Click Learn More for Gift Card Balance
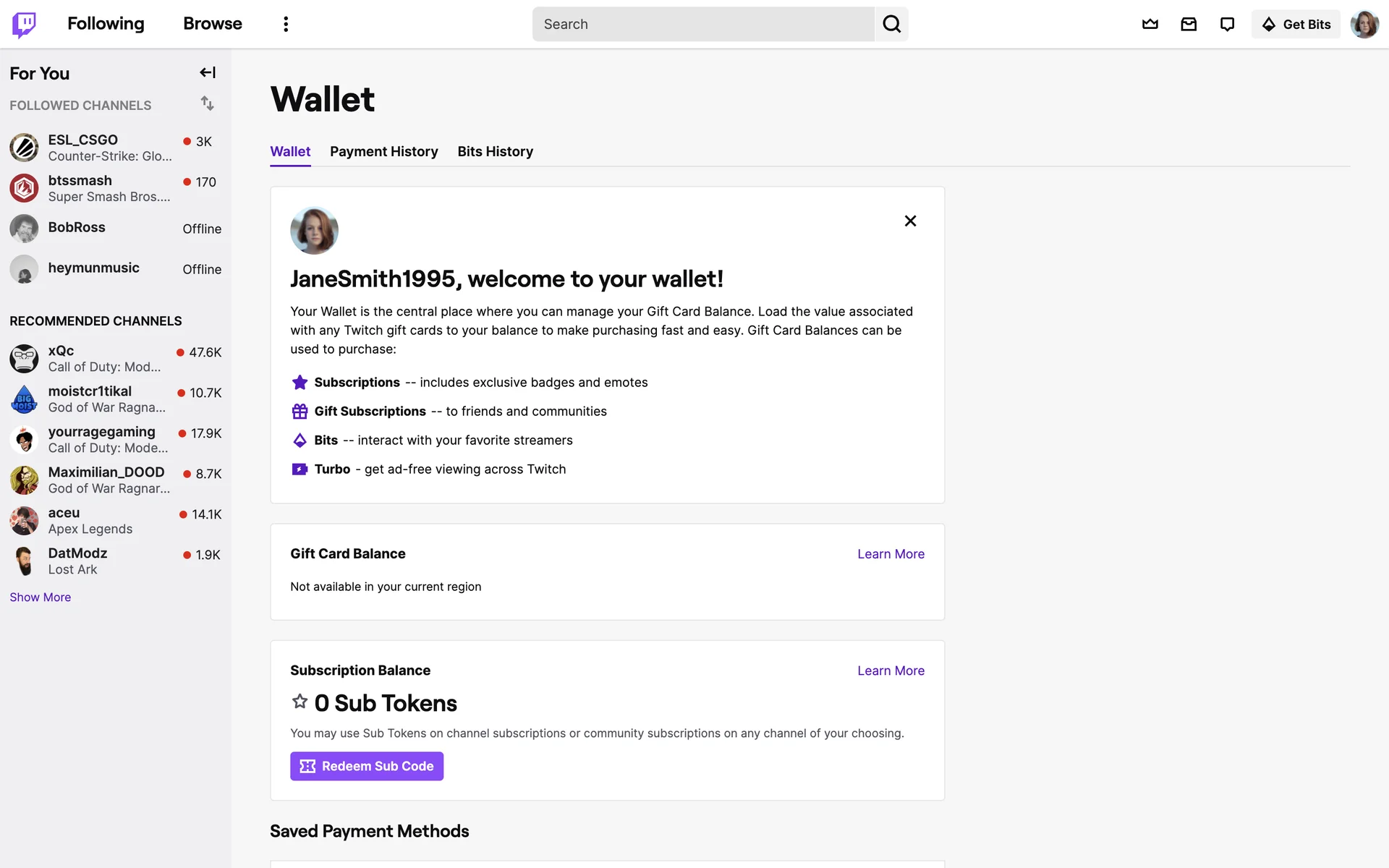This screenshot has width=1389, height=868. [x=891, y=554]
